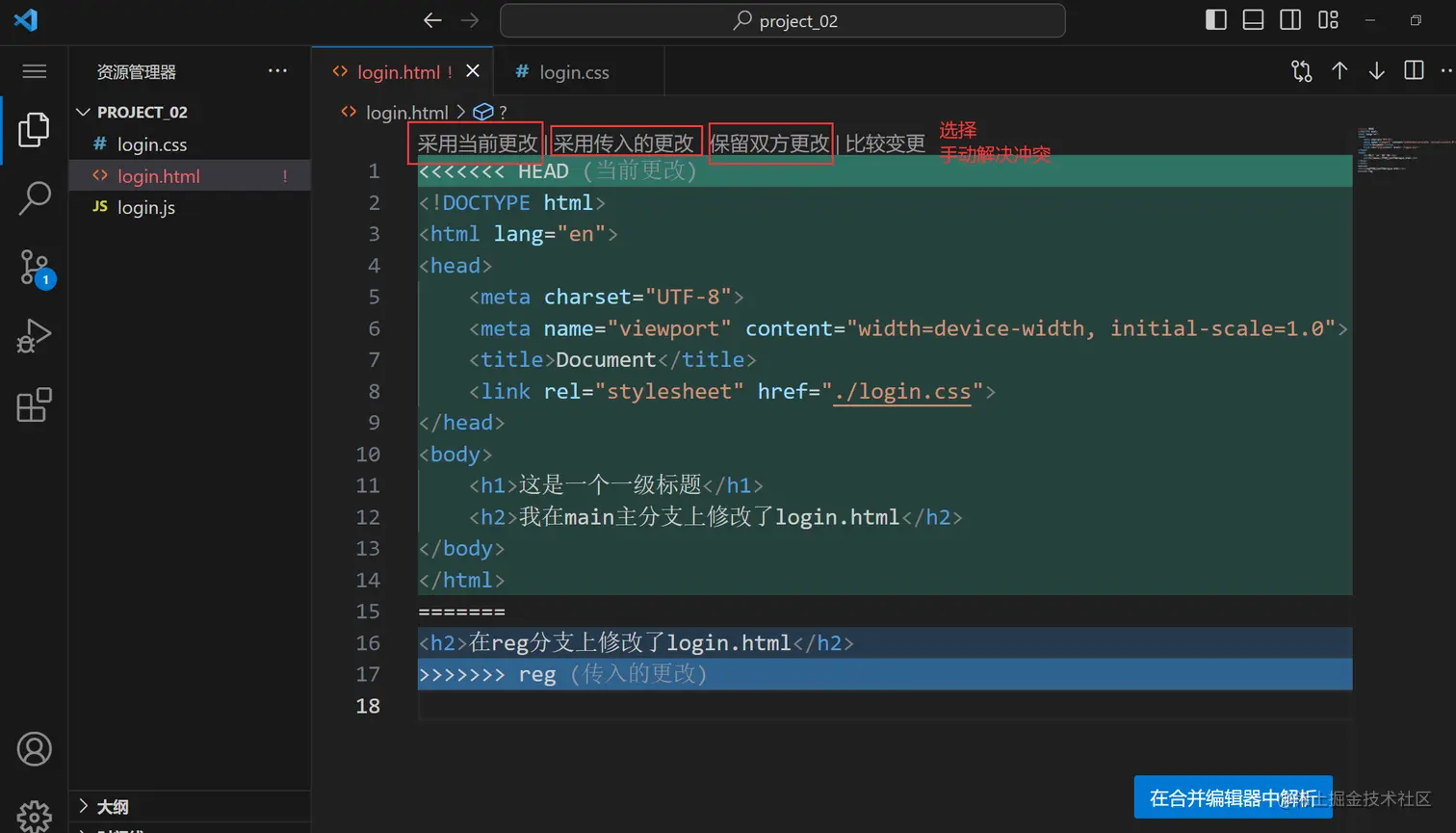Open the Customize Layout icon

click(1328, 20)
